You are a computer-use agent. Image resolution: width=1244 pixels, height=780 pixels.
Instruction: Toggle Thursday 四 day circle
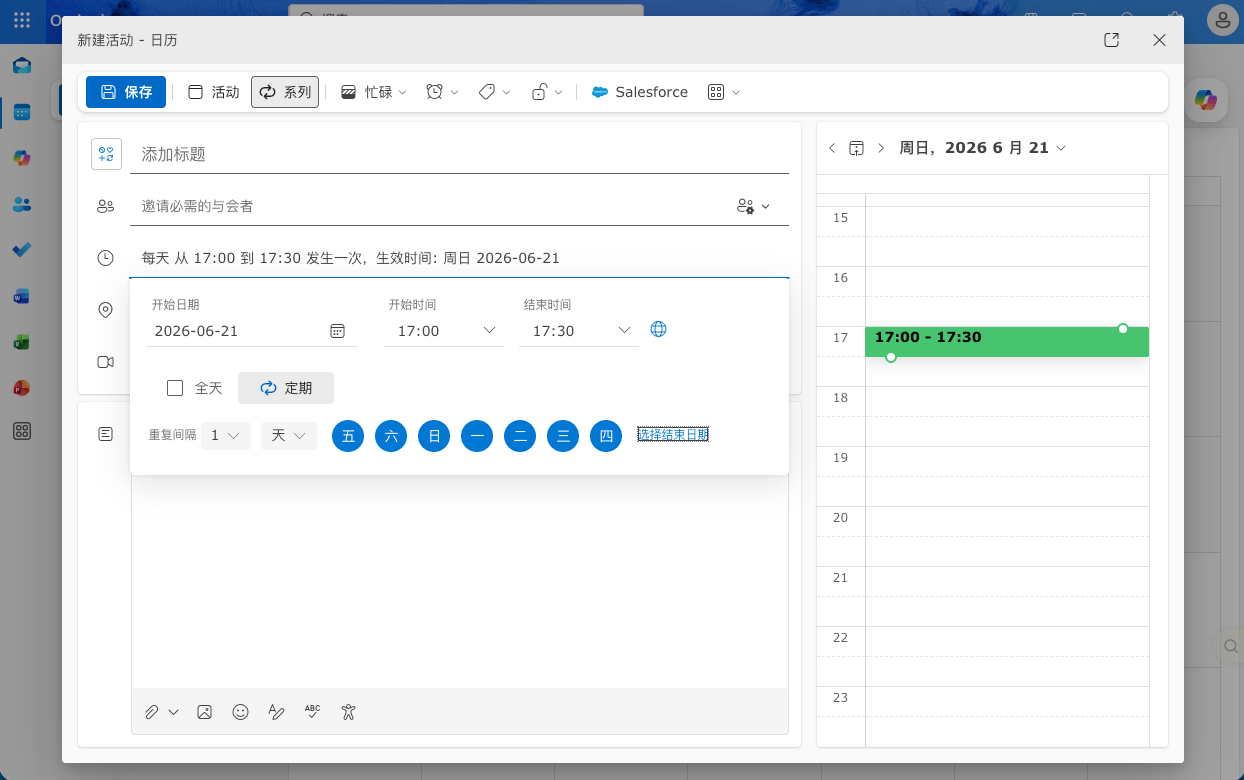(x=606, y=436)
